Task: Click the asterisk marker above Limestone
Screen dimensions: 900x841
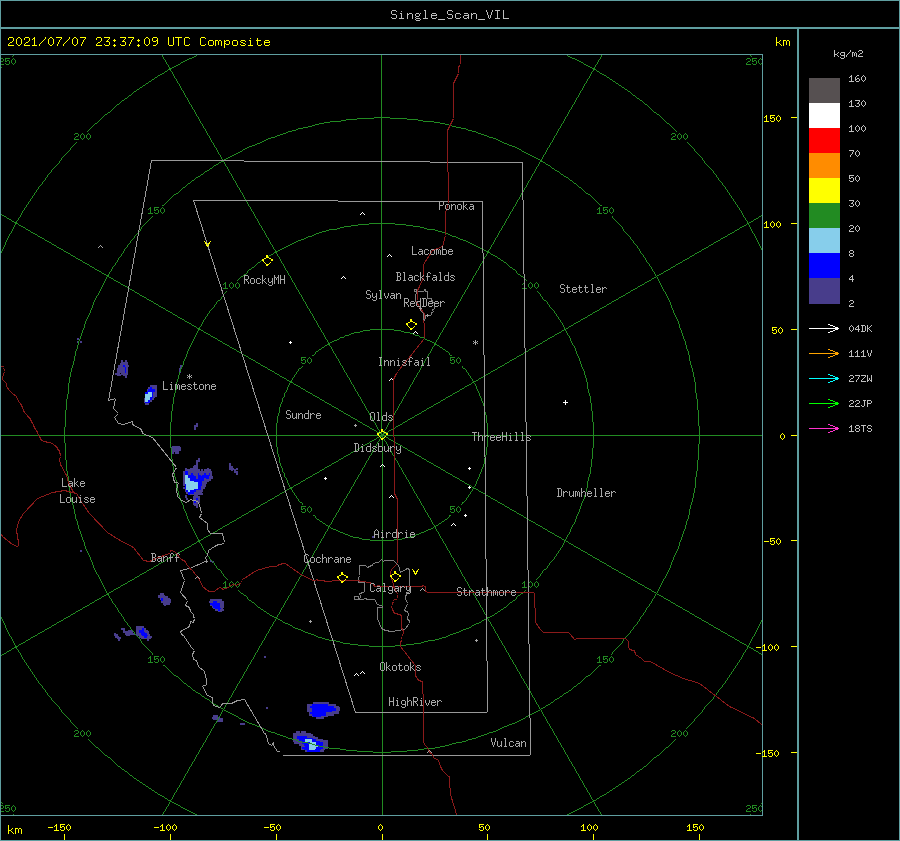Action: click(x=189, y=377)
